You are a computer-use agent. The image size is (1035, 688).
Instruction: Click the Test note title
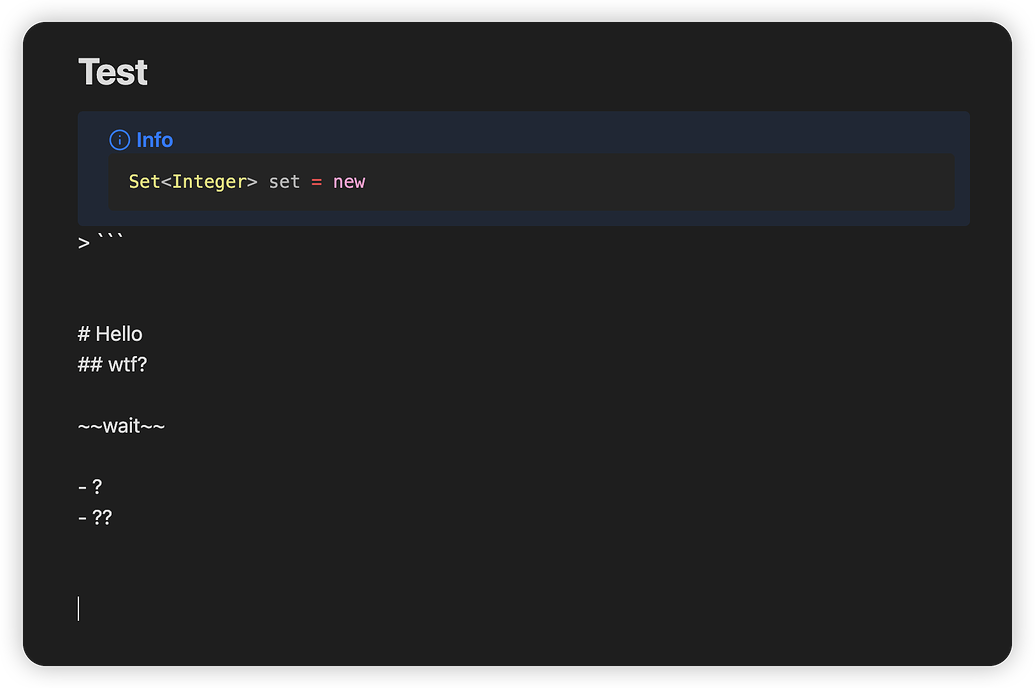click(x=113, y=72)
